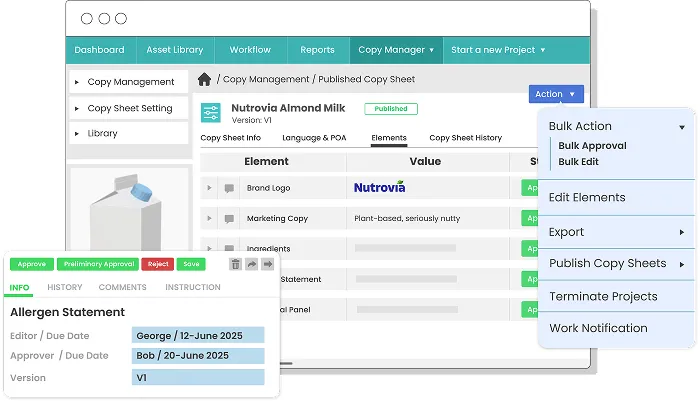Expand Copy Sheet Setting in sidebar
The image size is (700, 402).
pyautogui.click(x=77, y=109)
